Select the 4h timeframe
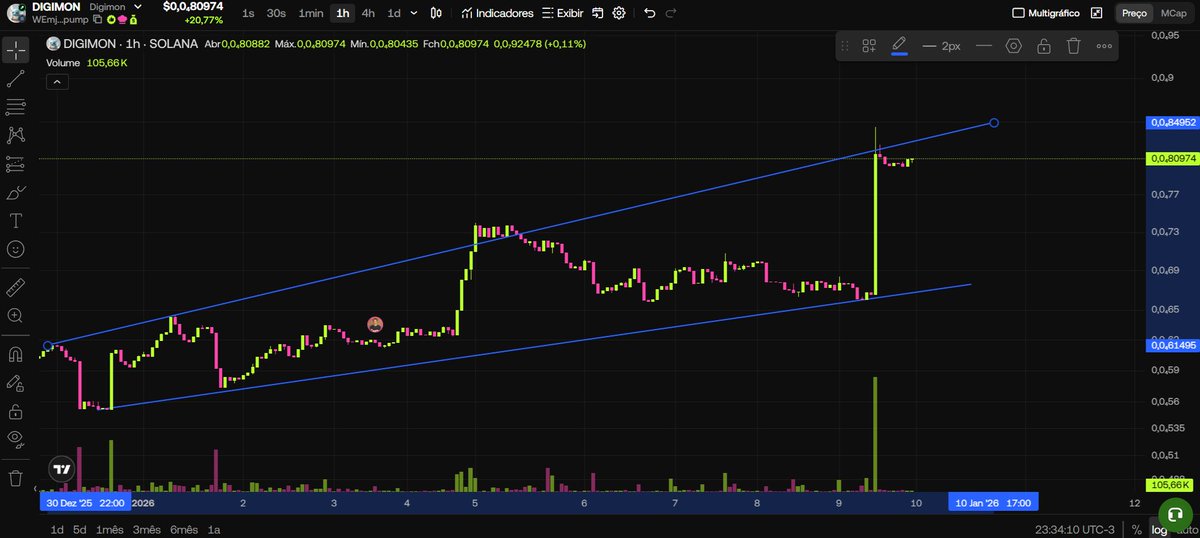The width and height of the screenshot is (1200, 538). coord(368,13)
